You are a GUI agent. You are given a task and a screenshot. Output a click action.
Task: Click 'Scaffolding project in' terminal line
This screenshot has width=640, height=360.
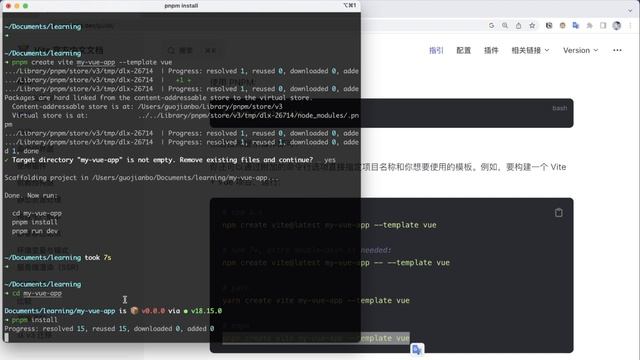coord(142,178)
